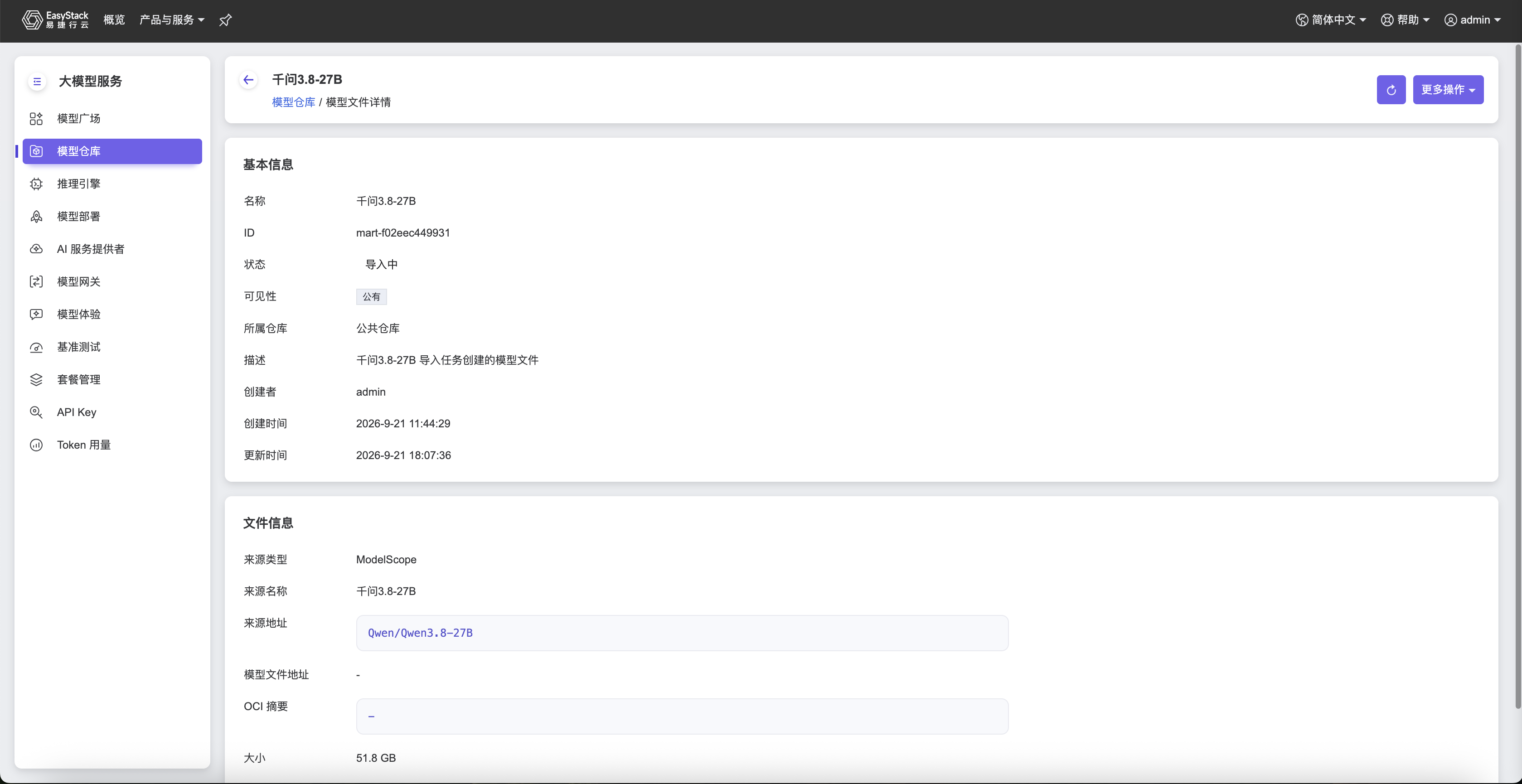1522x784 pixels.
Task: Click the 模型广场 sidebar icon
Action: 36,119
